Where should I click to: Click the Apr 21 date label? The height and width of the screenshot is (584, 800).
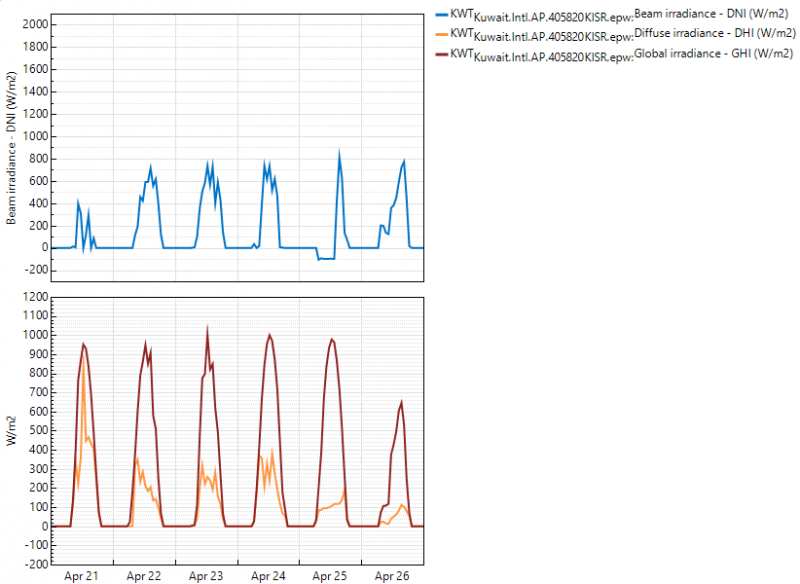point(81,577)
